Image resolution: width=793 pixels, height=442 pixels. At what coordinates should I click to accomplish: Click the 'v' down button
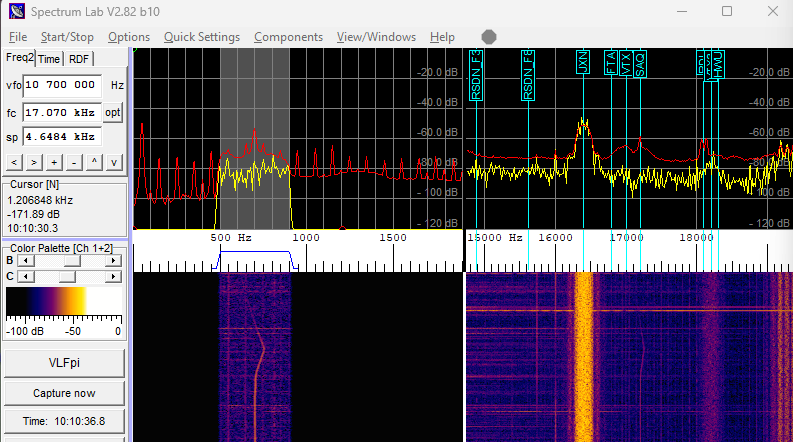[x=114, y=162]
